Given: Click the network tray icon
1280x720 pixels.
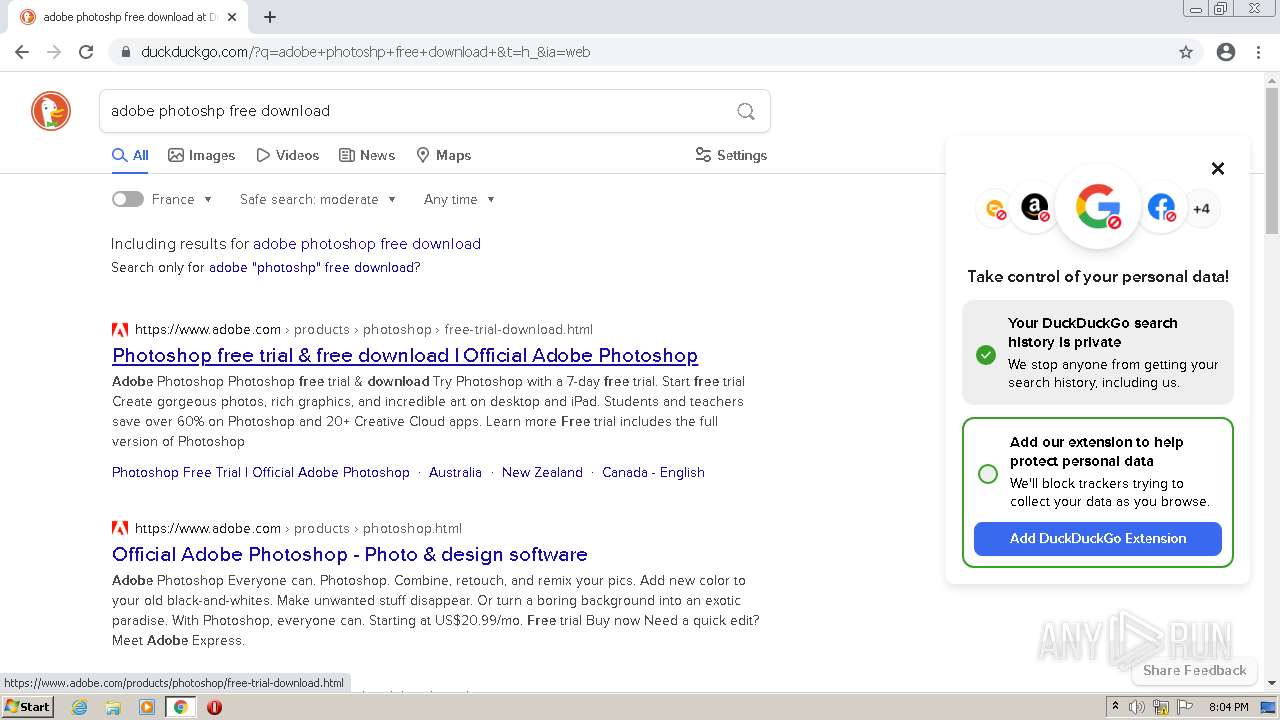Looking at the screenshot, I should coord(1161,707).
